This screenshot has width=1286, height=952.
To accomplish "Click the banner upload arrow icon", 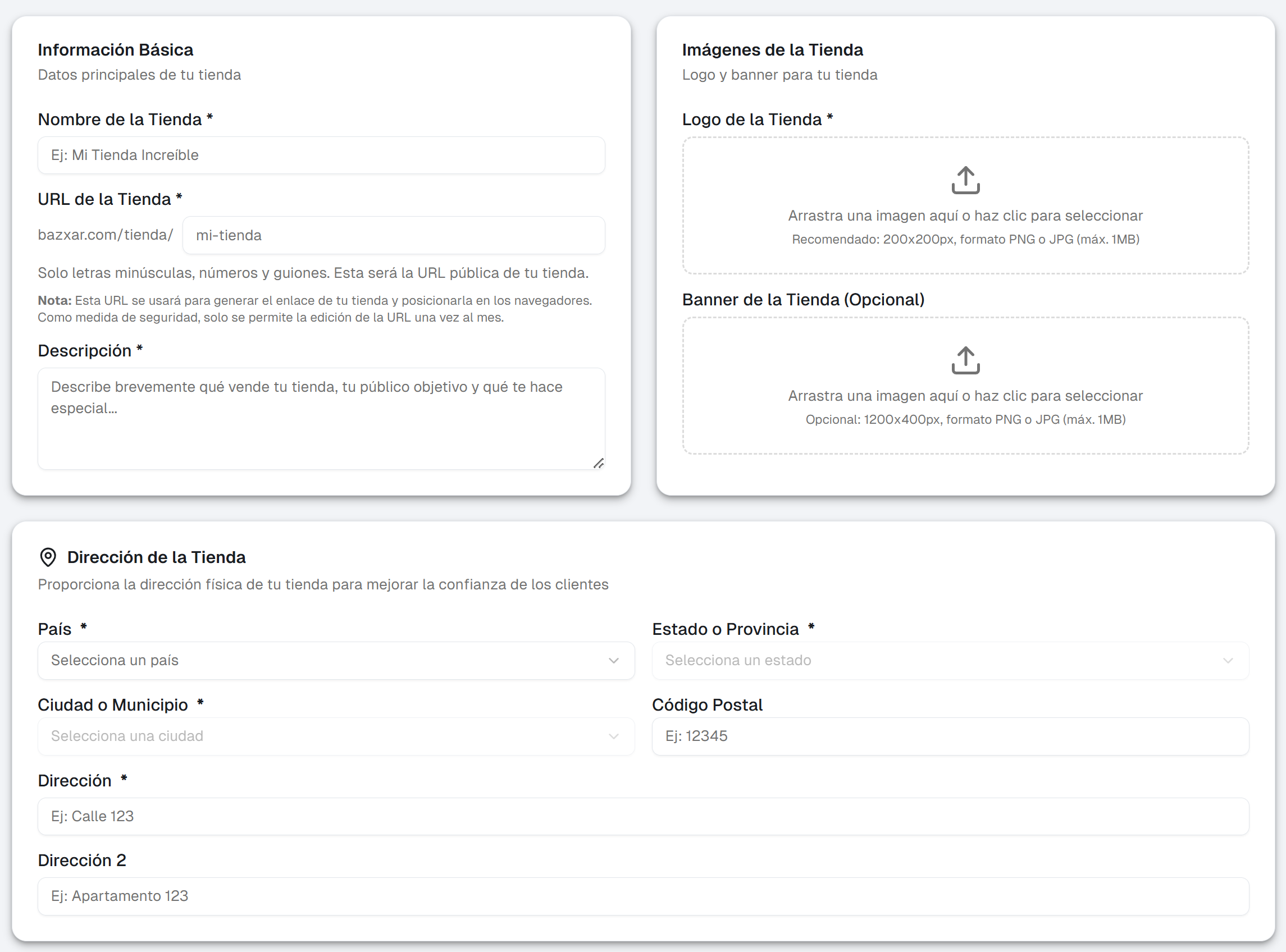I will (x=965, y=360).
